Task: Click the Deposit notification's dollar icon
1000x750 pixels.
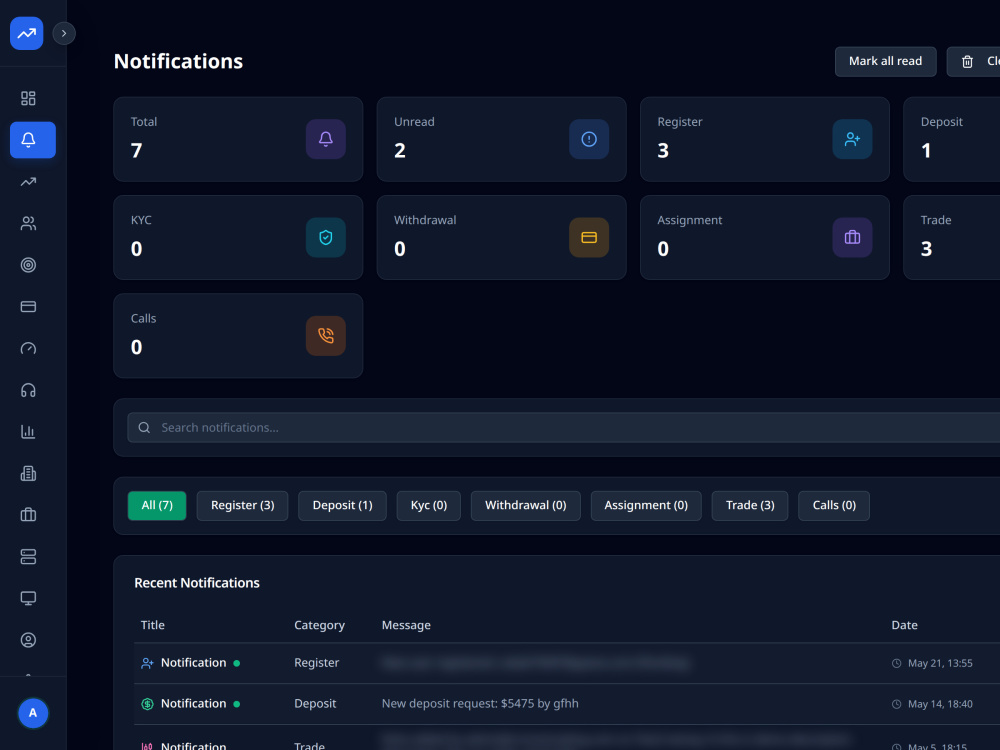Action: tap(147, 704)
